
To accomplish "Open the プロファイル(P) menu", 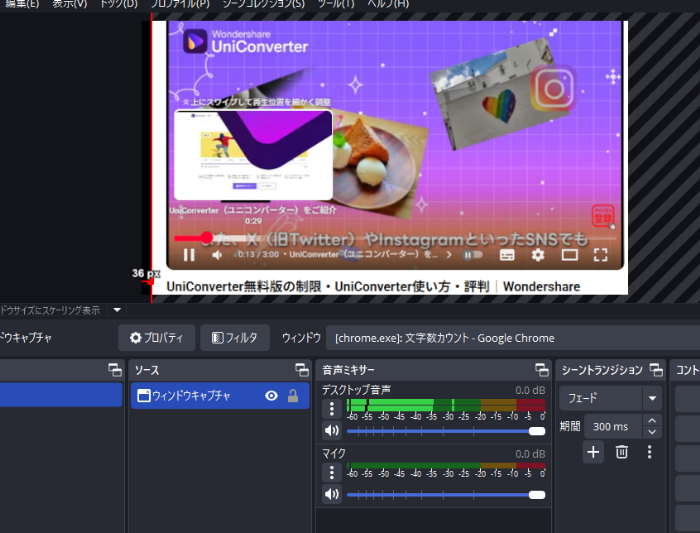I will pos(180,4).
